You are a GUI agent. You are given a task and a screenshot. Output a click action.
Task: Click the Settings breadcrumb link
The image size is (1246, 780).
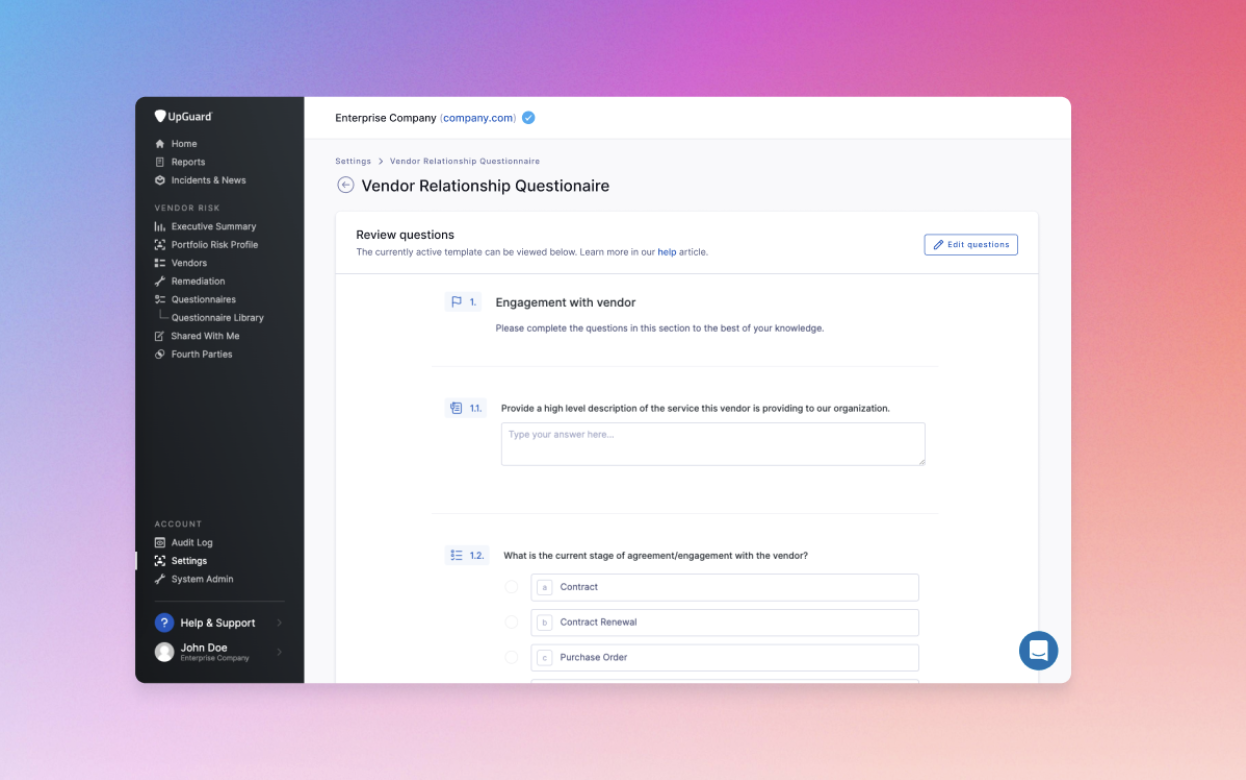[353, 161]
